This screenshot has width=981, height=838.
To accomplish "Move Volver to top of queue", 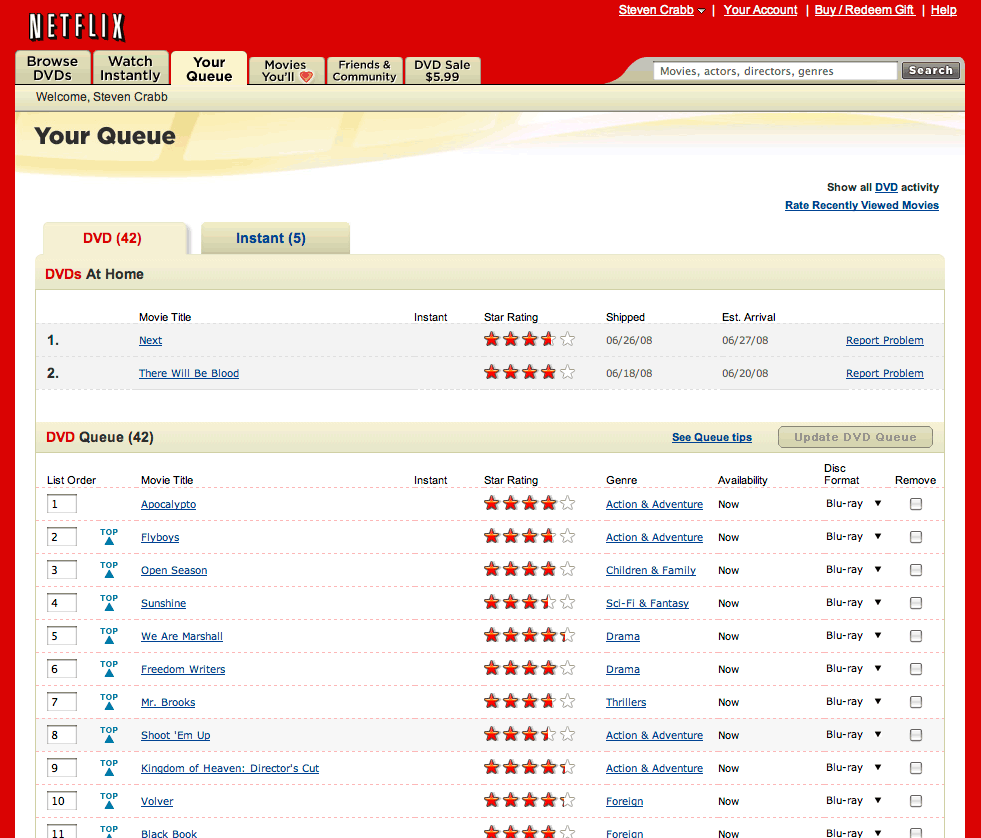I will pos(109,800).
